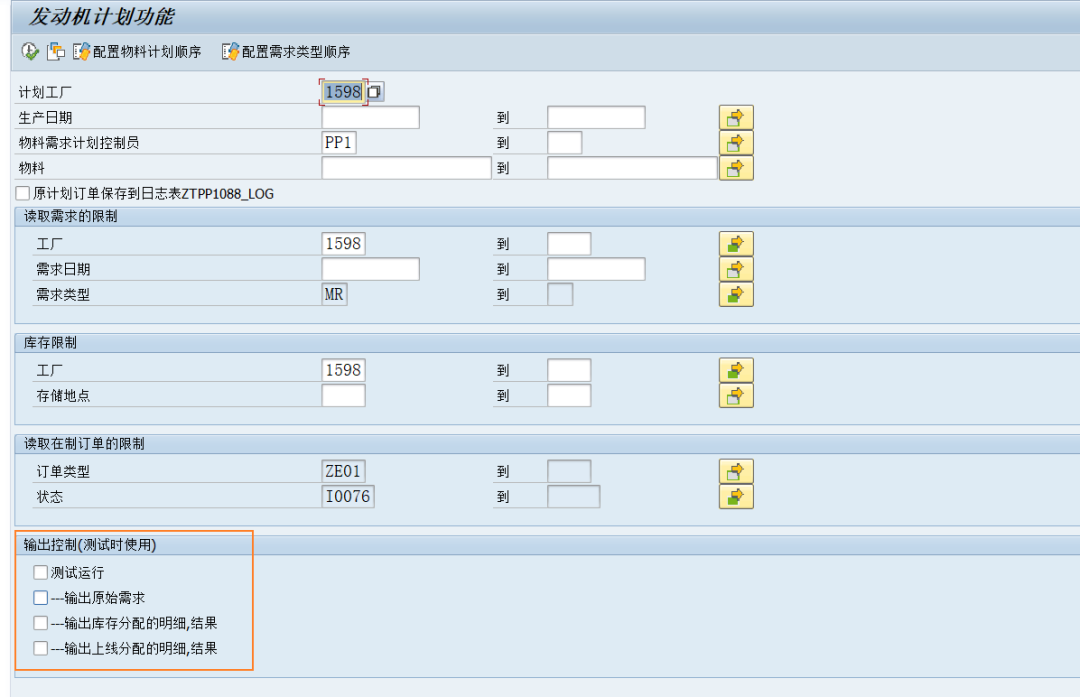Click the 订单类型 to field
Screen dimensions: 1080x697
point(569,472)
